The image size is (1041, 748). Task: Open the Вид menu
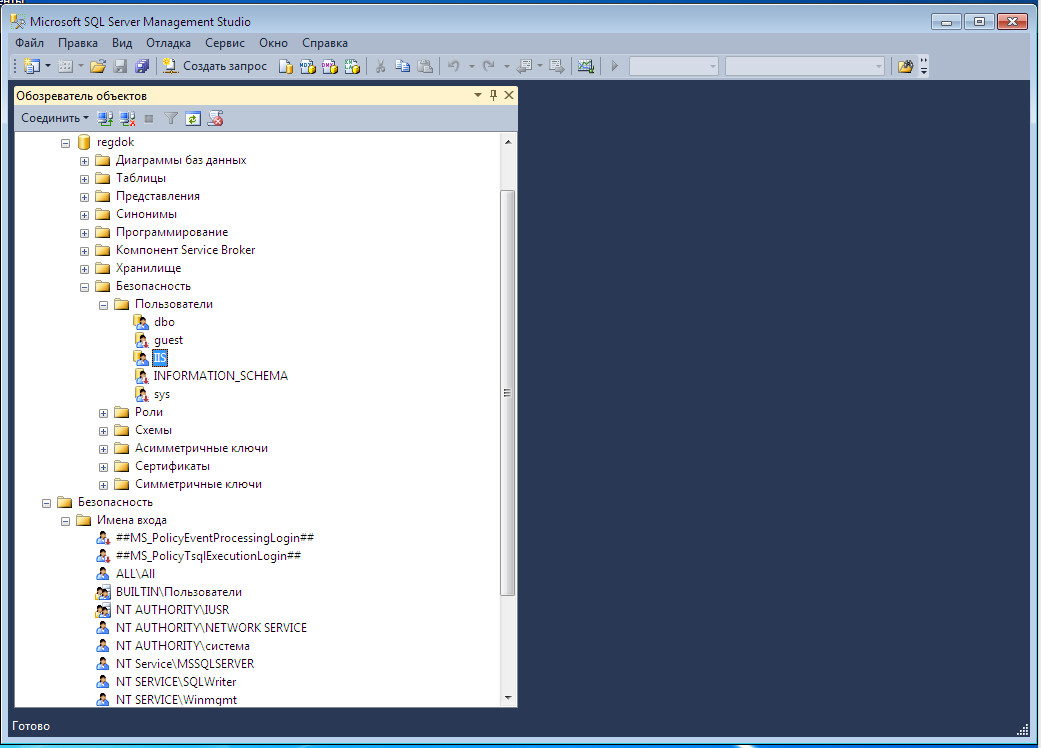pos(122,43)
